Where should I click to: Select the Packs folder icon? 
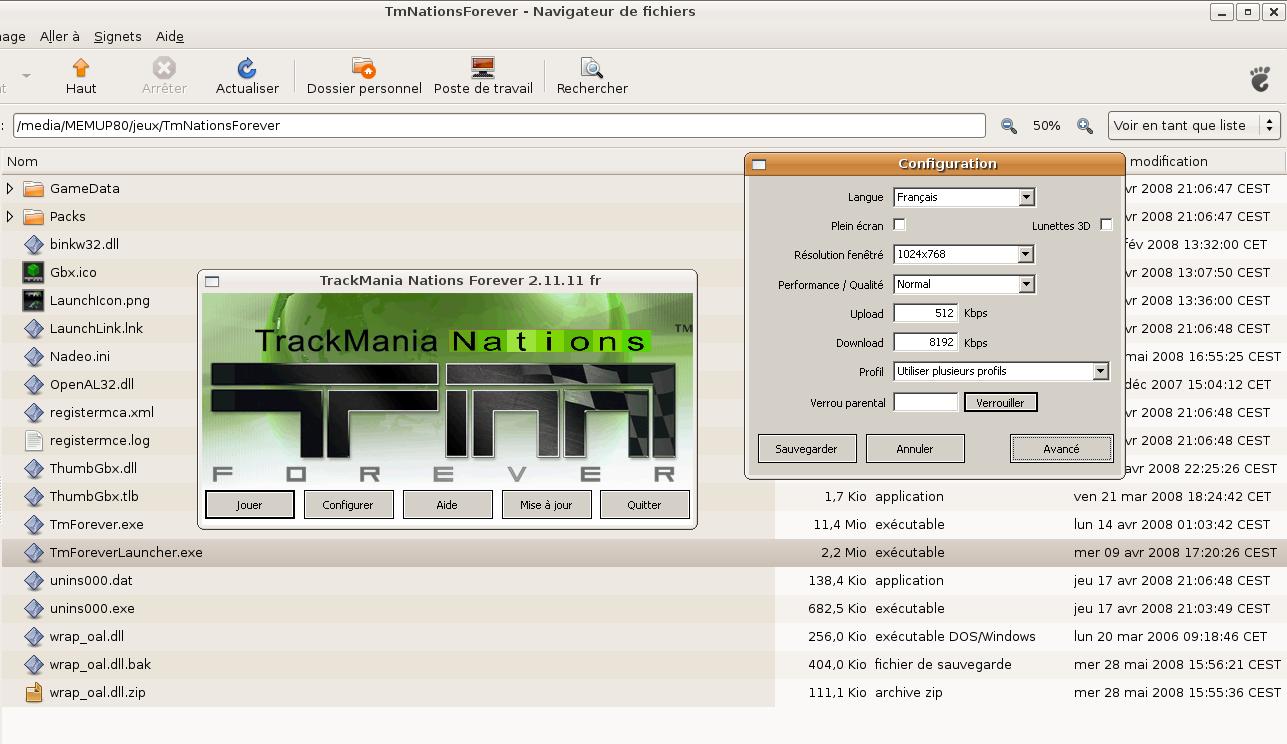point(33,216)
